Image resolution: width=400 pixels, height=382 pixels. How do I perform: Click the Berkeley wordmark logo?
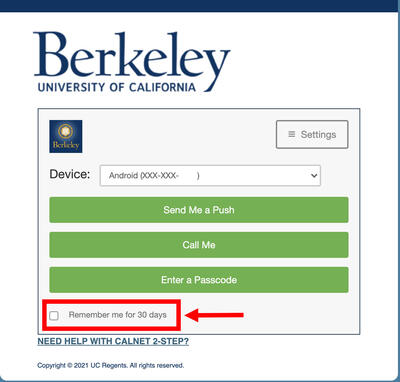pyautogui.click(x=132, y=62)
